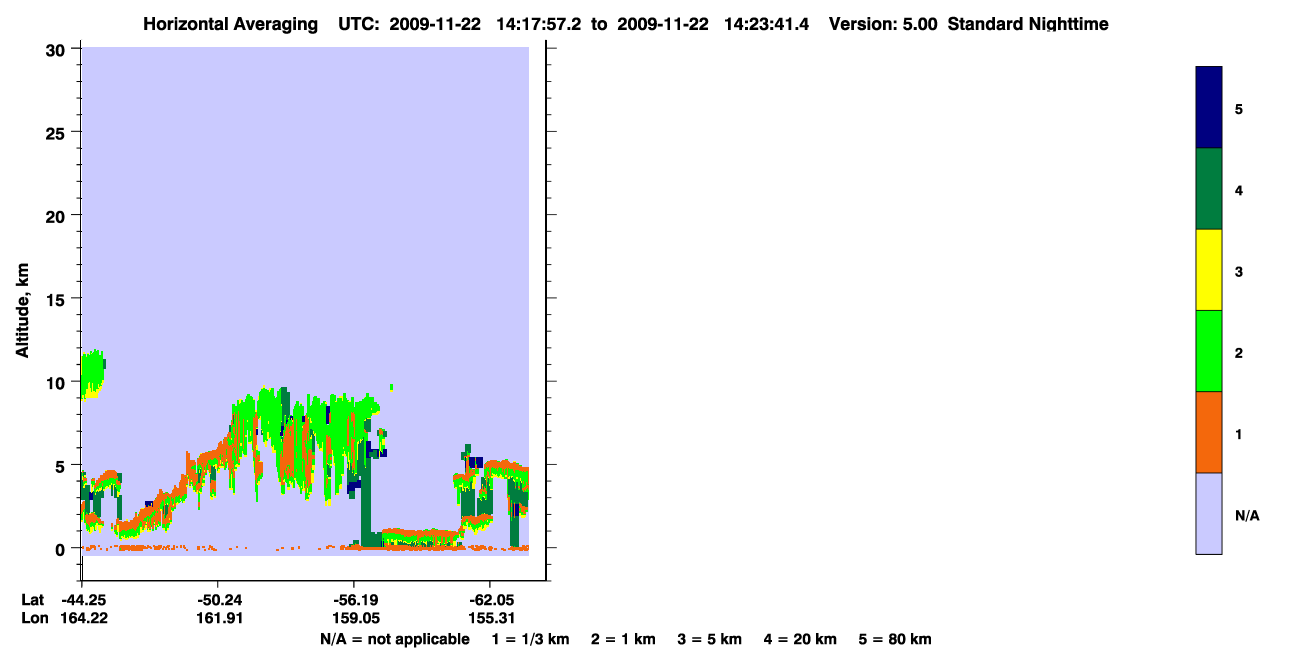The width and height of the screenshot is (1300, 667).
Task: Click the colorbar label 3
Action: tap(1239, 271)
